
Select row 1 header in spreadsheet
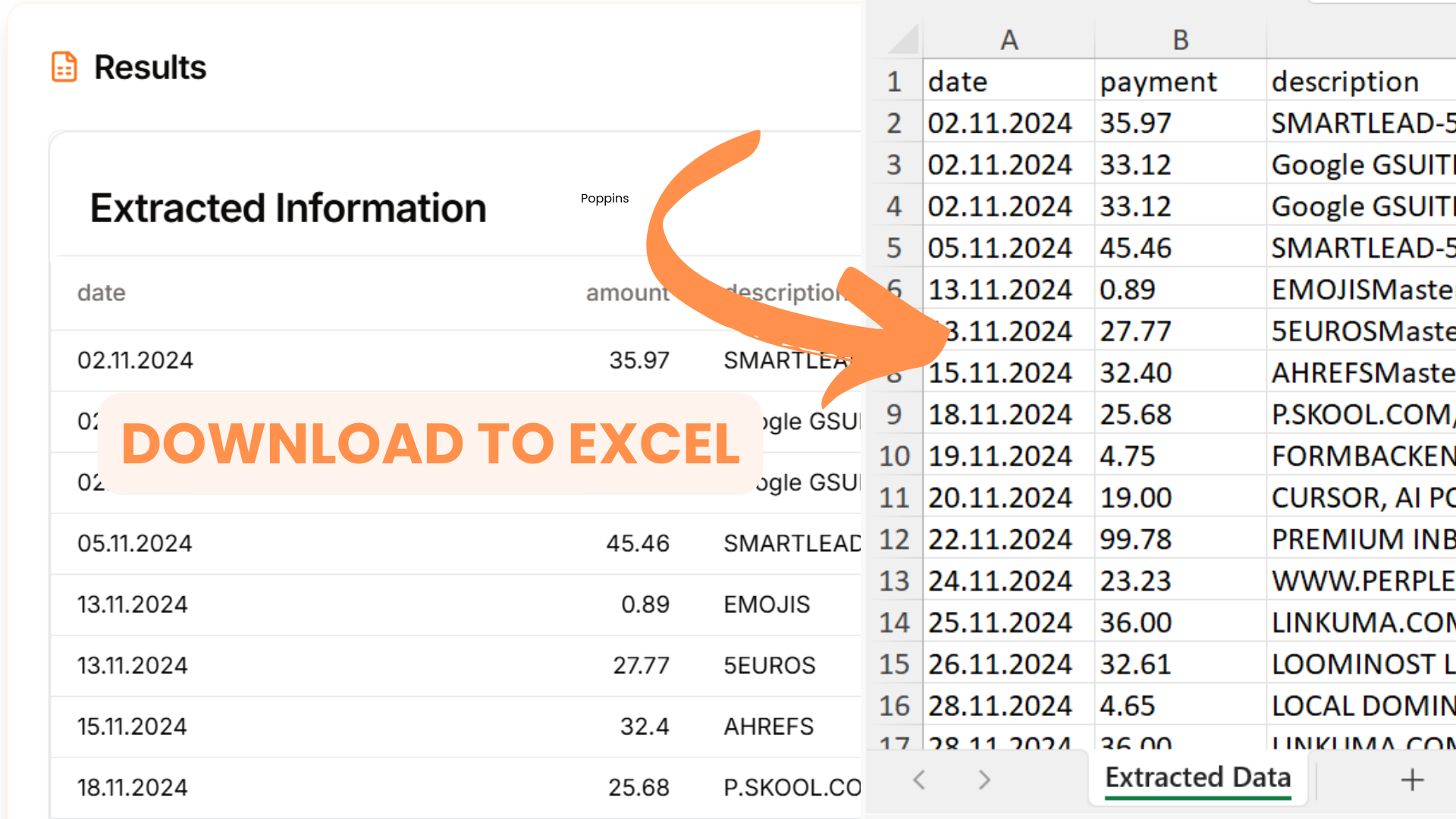pyautogui.click(x=894, y=82)
